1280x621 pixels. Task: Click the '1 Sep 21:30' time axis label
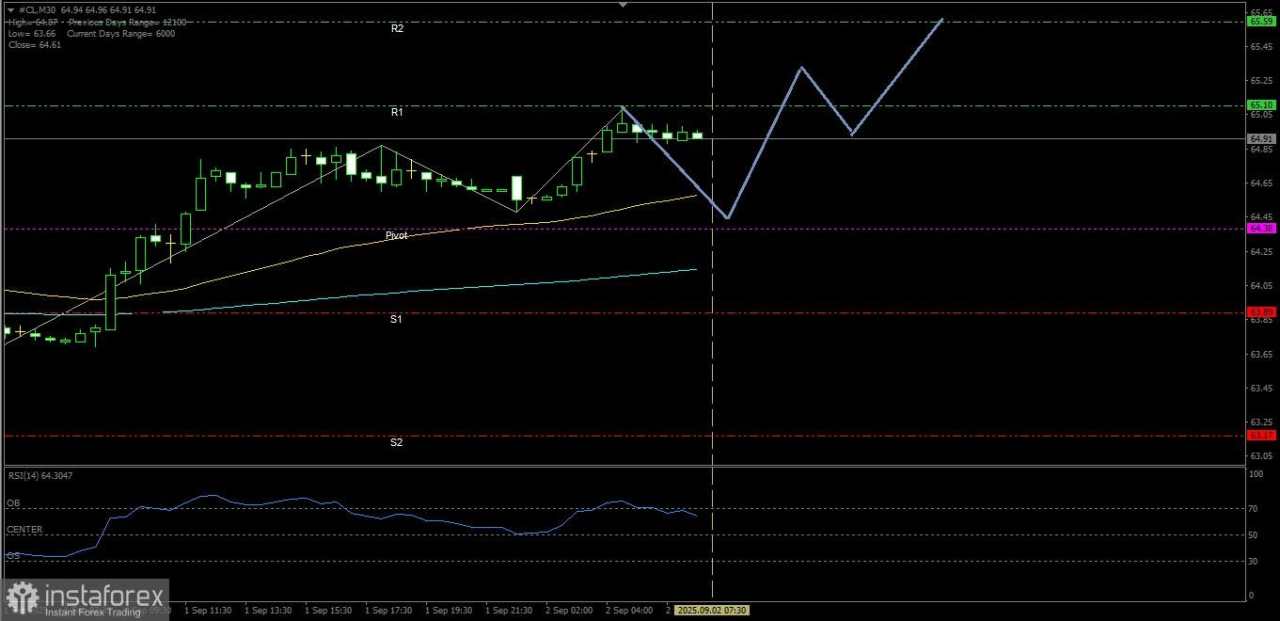(x=510, y=609)
